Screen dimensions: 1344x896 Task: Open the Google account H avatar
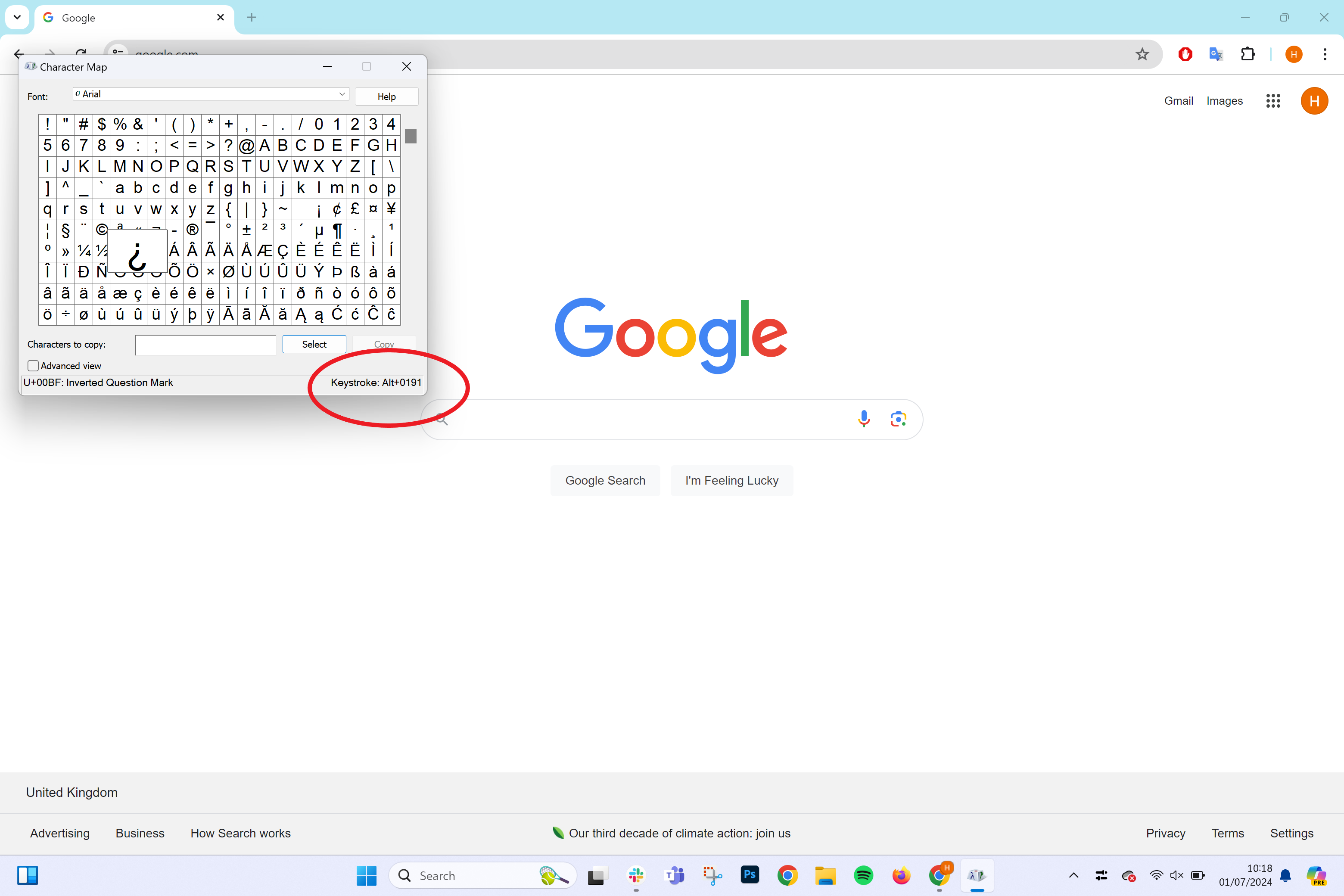tap(1314, 100)
